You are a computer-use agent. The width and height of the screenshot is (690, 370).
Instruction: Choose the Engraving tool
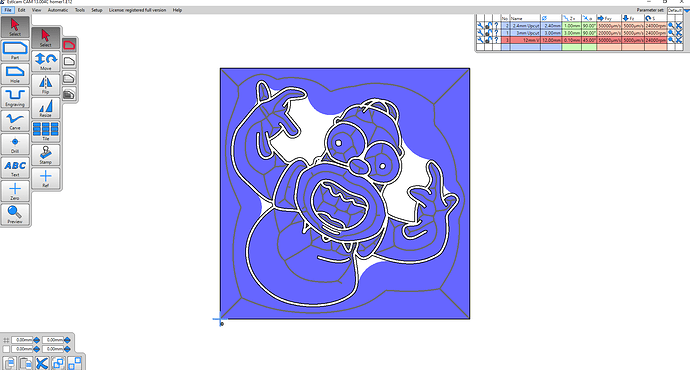coord(15,97)
